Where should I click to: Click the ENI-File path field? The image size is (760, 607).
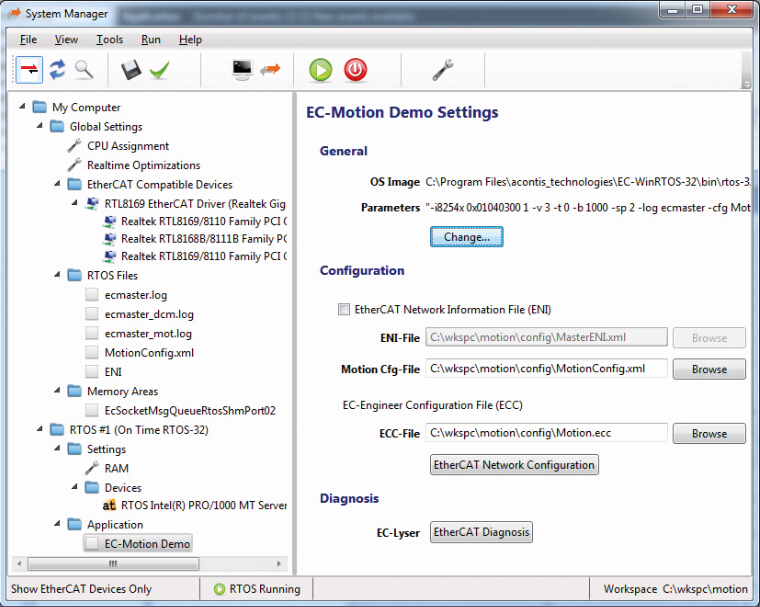point(546,337)
